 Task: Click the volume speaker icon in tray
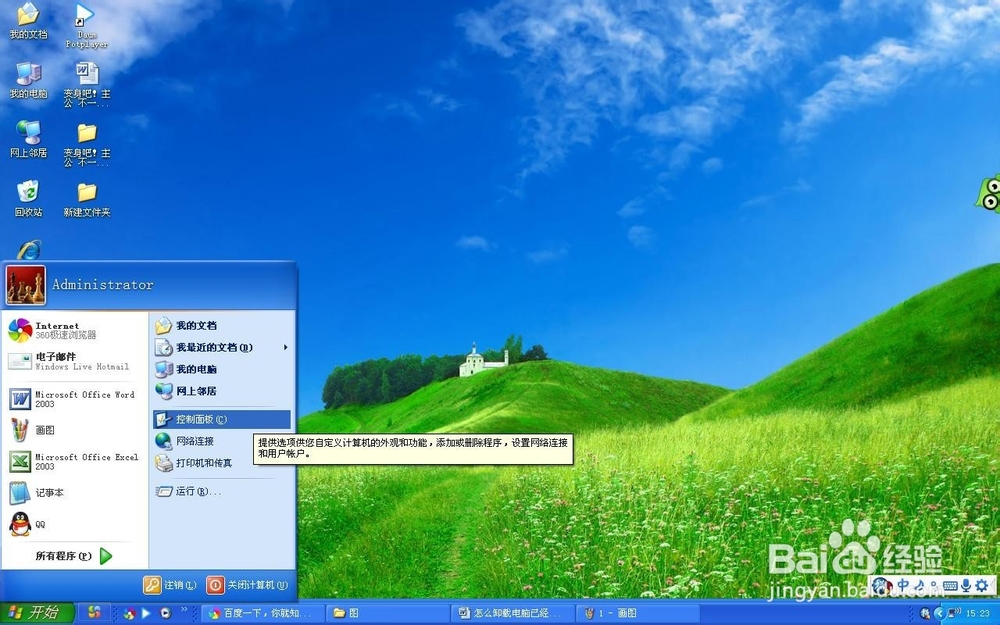coord(954,614)
